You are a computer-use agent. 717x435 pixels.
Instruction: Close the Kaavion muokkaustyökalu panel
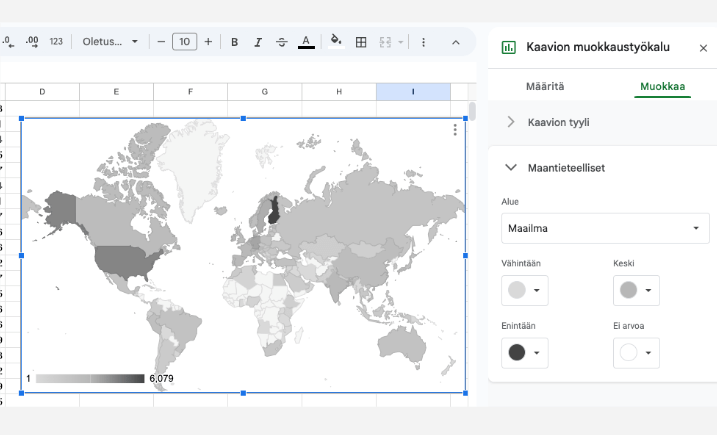703,47
